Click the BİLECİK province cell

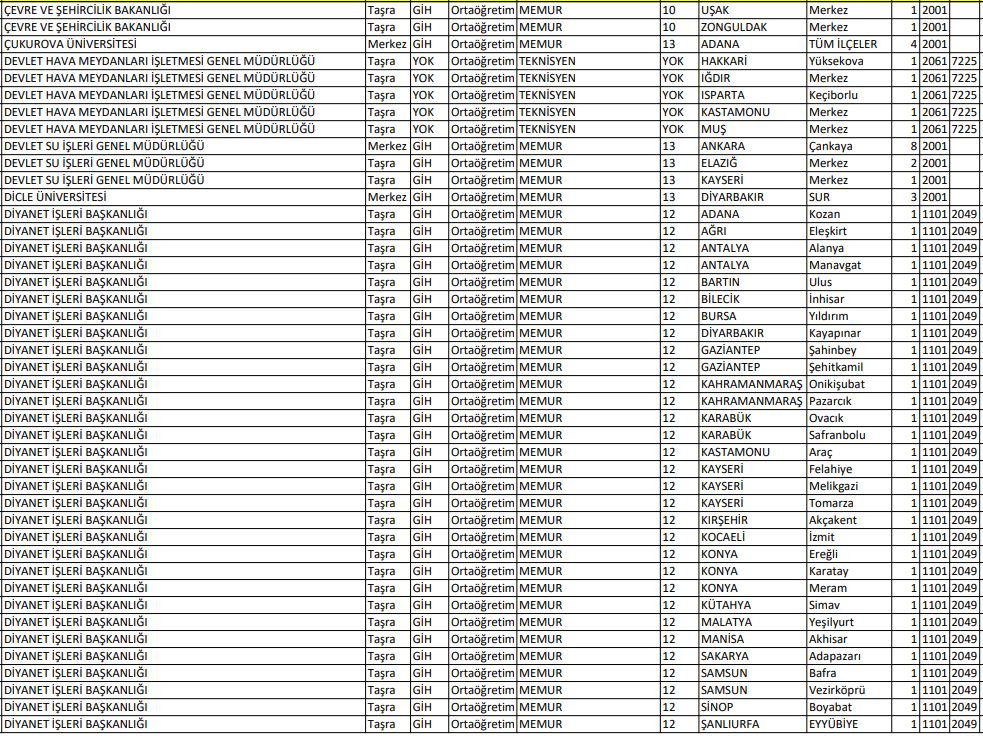click(x=752, y=299)
